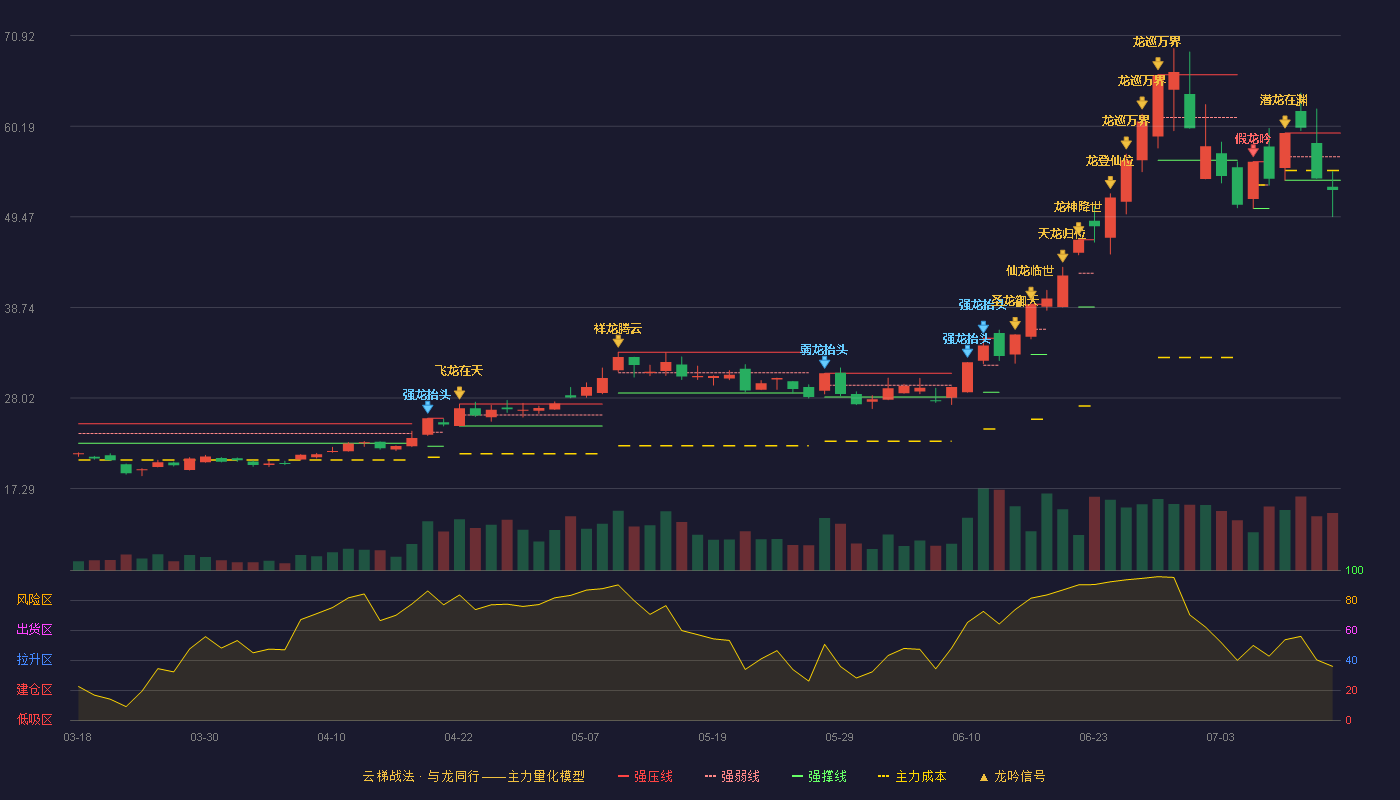
Task: Toggle the 强撑线 legend series
Action: [x=819, y=776]
